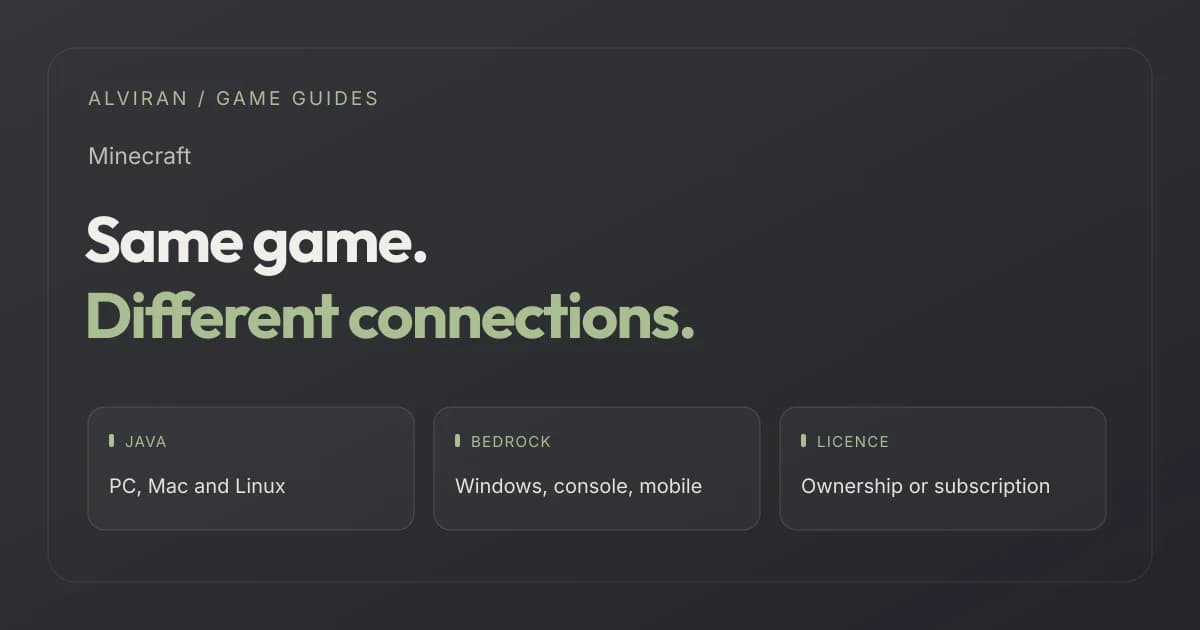
Task: Select the "JAVA" card label
Action: [146, 442]
